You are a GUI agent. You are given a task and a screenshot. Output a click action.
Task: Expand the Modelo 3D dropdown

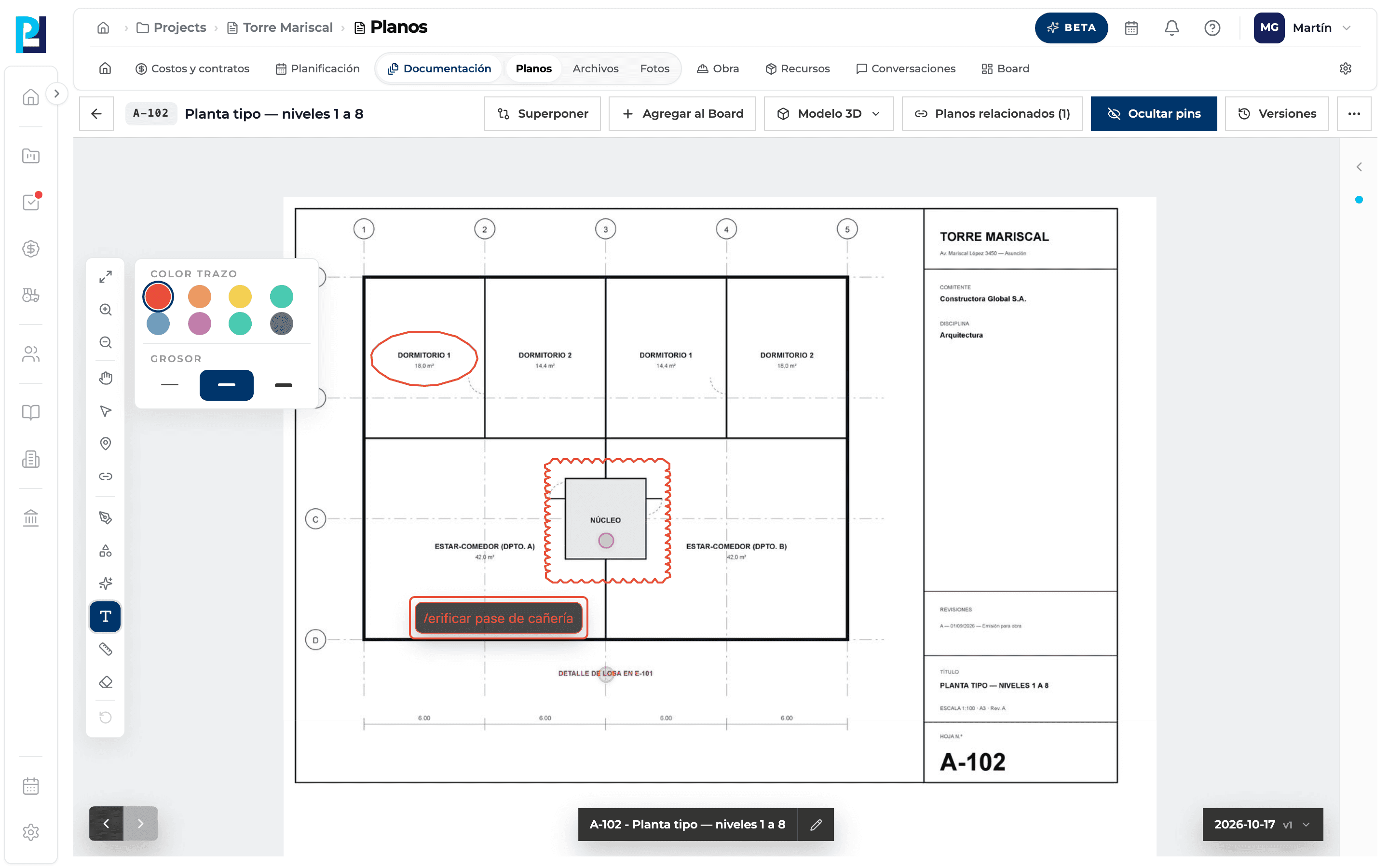(x=828, y=114)
